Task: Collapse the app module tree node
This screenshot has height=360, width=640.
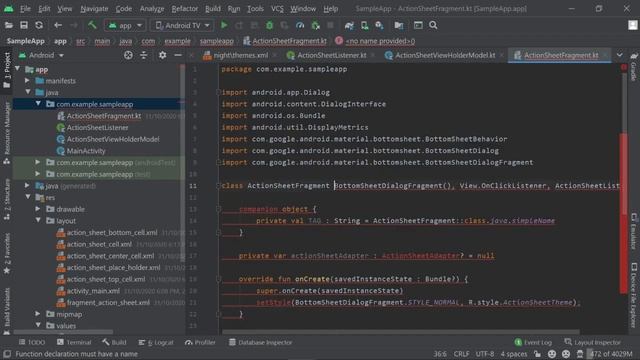Action: click(18, 69)
